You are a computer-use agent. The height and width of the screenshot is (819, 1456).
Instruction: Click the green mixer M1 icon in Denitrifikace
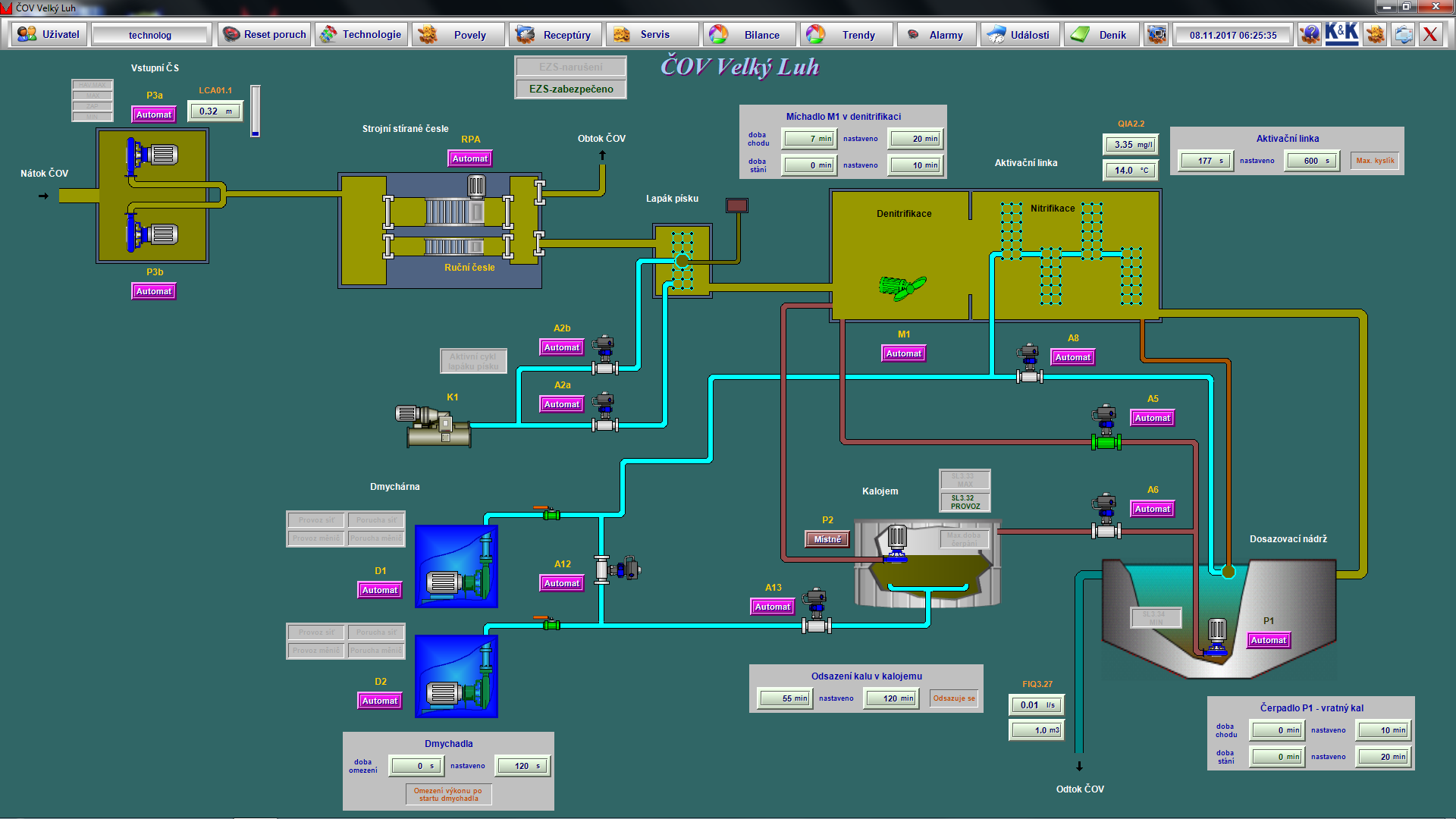coord(902,287)
